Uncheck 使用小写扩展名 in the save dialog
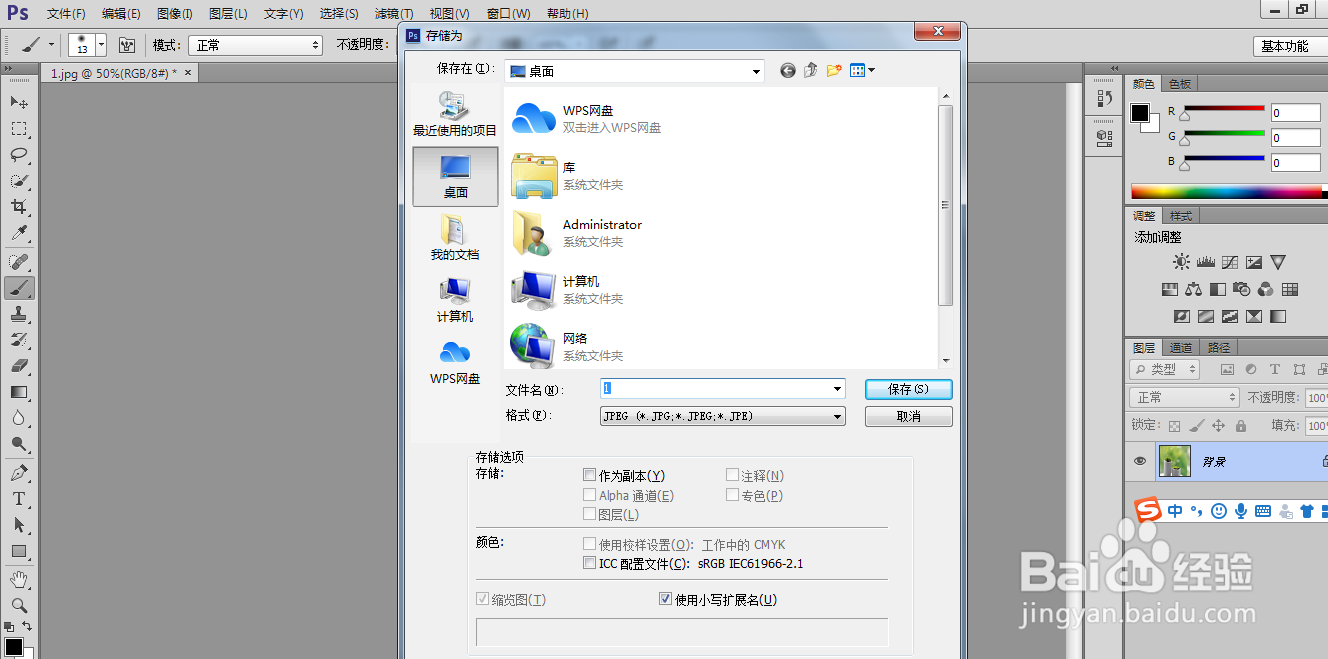 pos(665,598)
